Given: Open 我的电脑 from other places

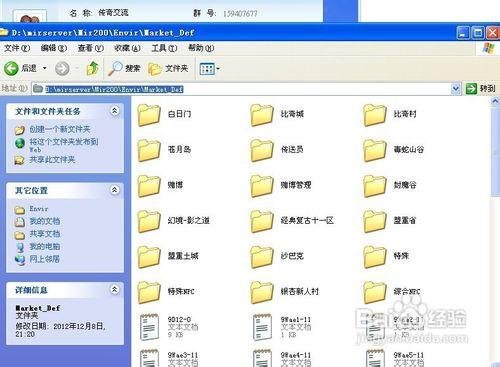Looking at the screenshot, I should (45, 247).
